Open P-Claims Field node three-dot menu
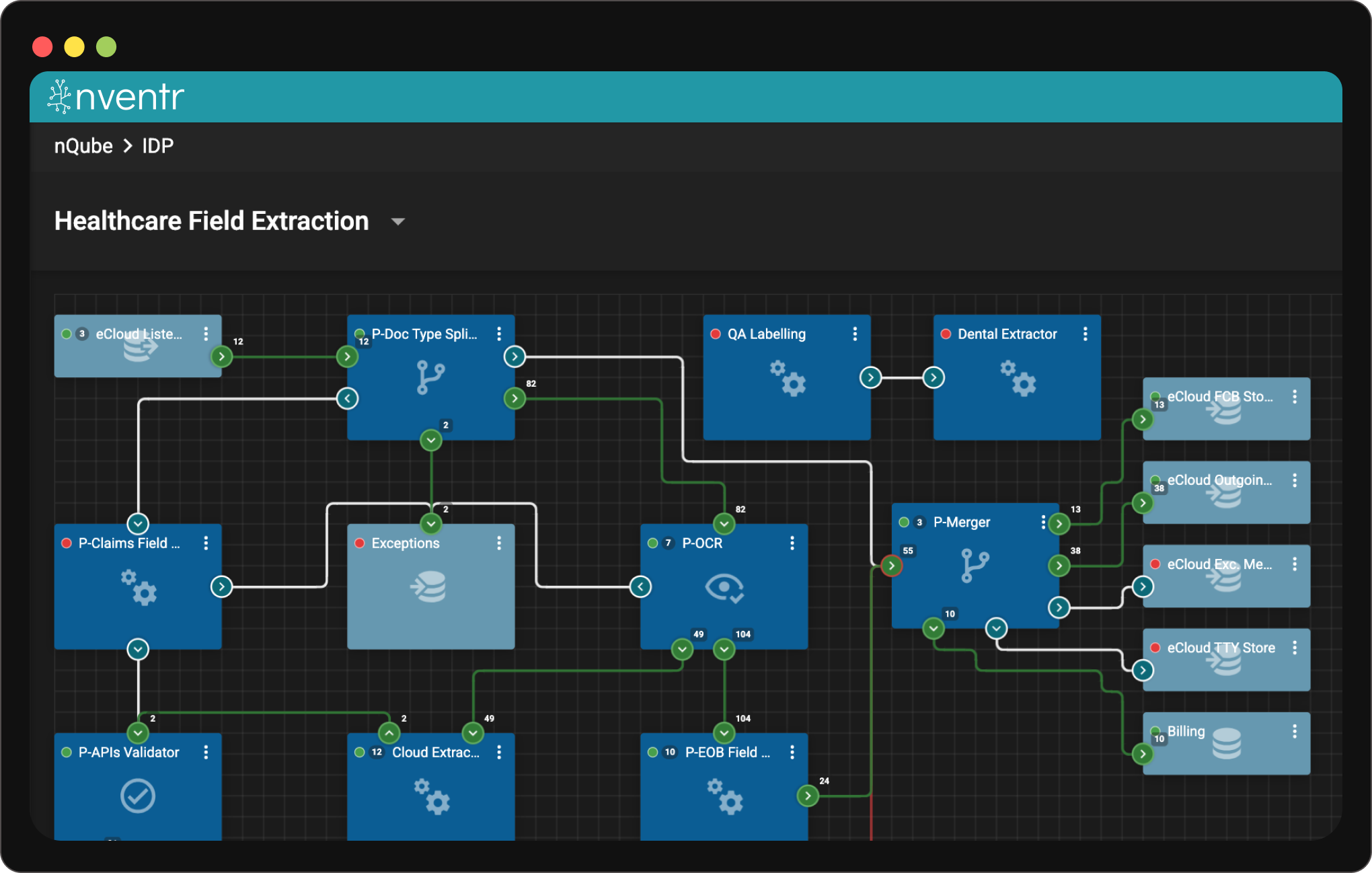 (206, 543)
